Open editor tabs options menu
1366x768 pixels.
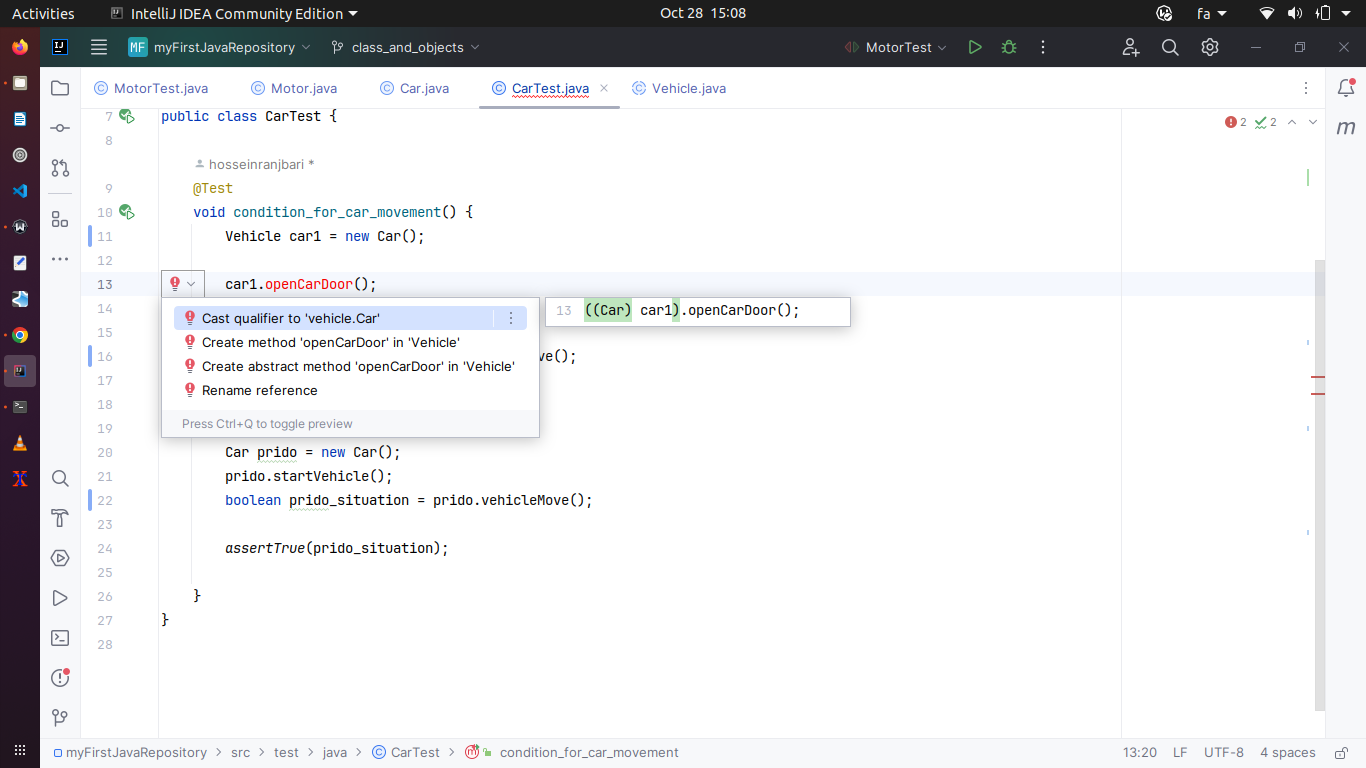pos(1306,88)
